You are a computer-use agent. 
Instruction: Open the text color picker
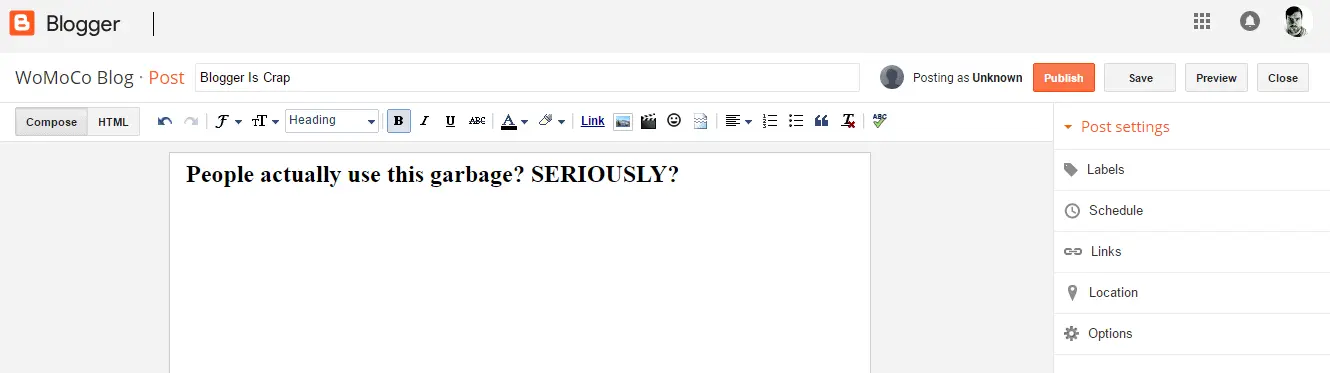pos(514,121)
